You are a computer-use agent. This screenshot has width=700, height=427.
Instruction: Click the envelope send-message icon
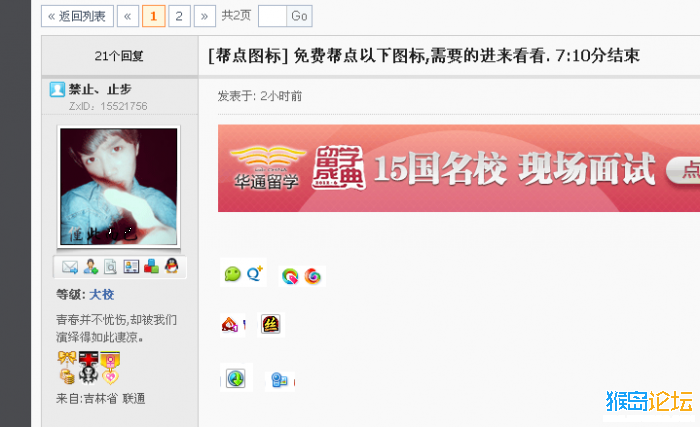click(70, 267)
